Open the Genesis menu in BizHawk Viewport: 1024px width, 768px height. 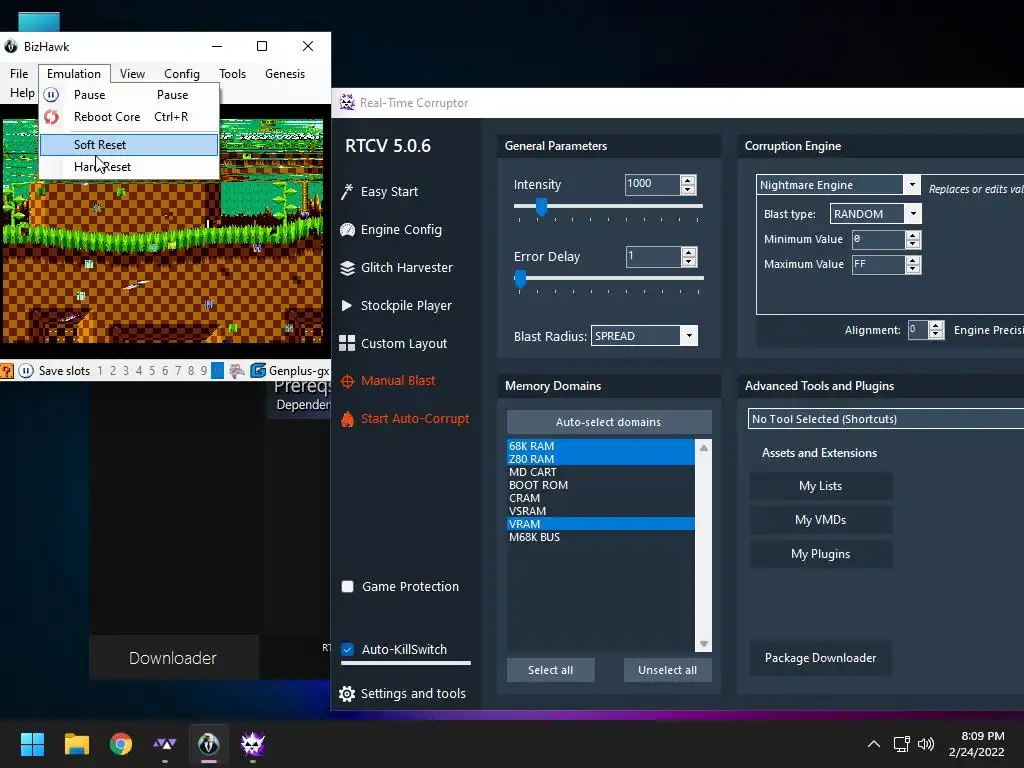click(285, 74)
